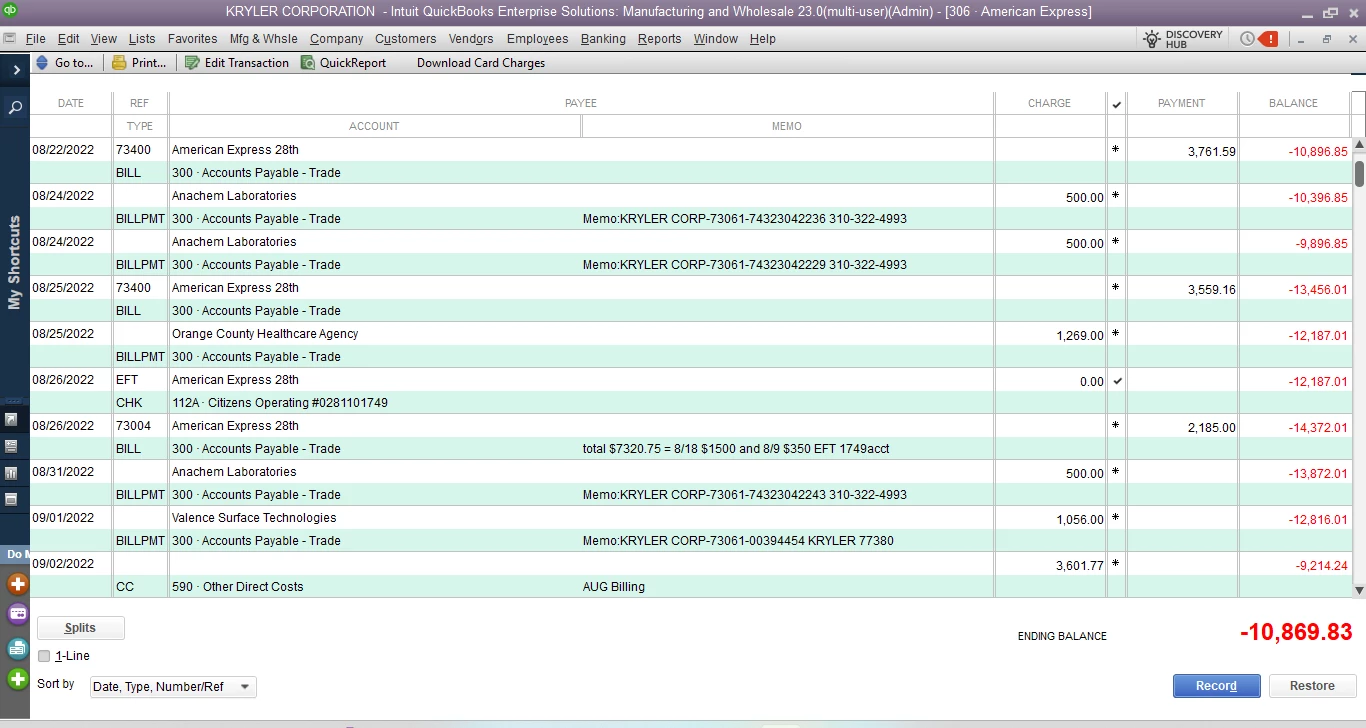
Task: Click the window-style sidebar icon
Action: (x=12, y=498)
